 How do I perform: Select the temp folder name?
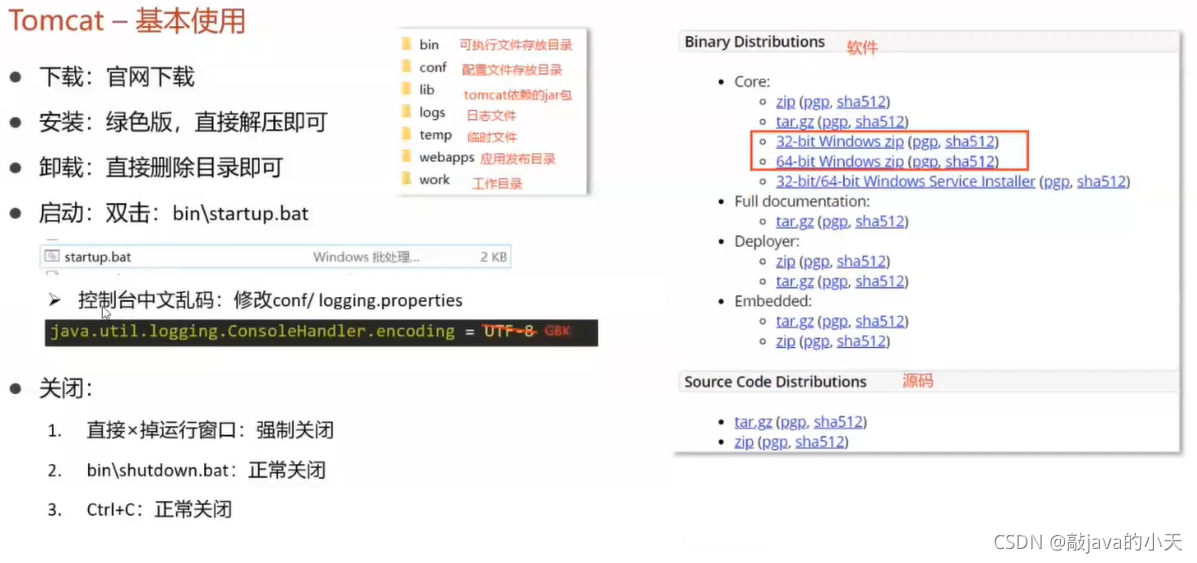436,134
